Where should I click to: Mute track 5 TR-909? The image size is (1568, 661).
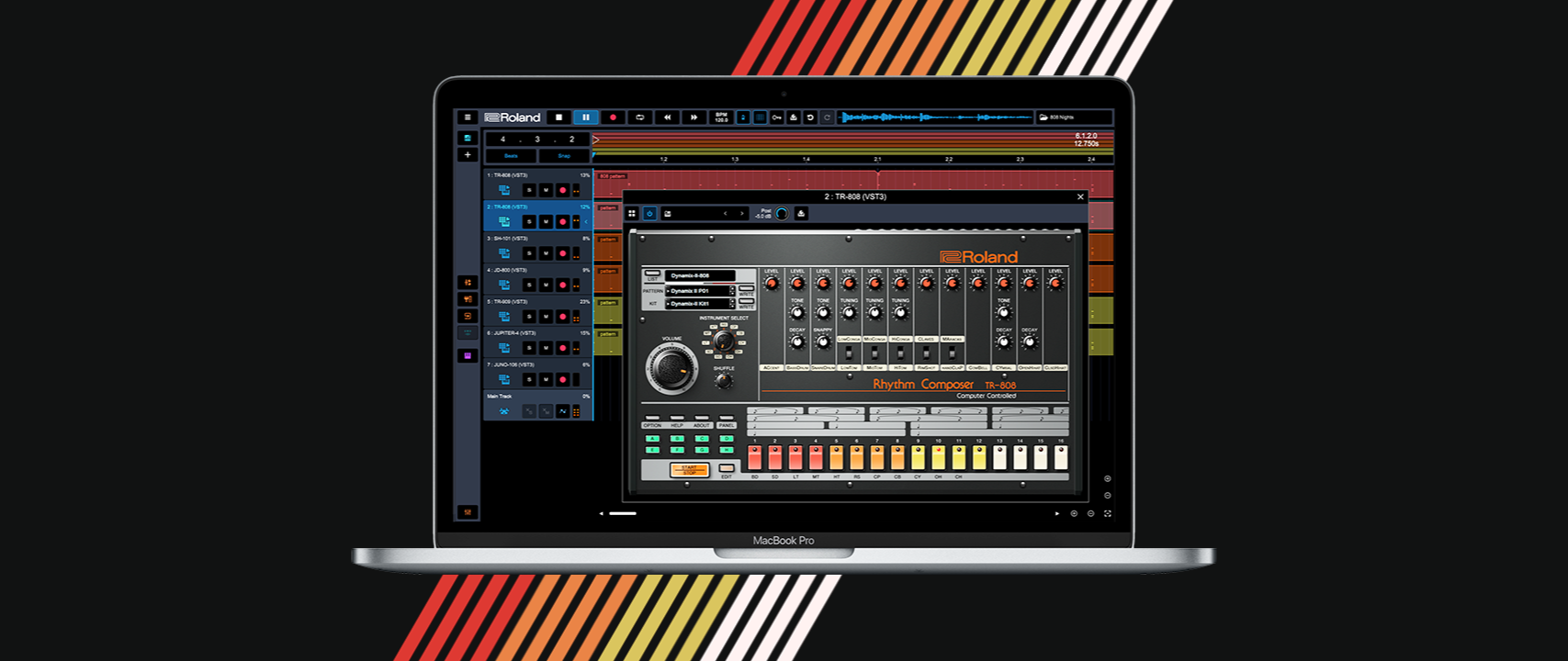click(x=546, y=317)
